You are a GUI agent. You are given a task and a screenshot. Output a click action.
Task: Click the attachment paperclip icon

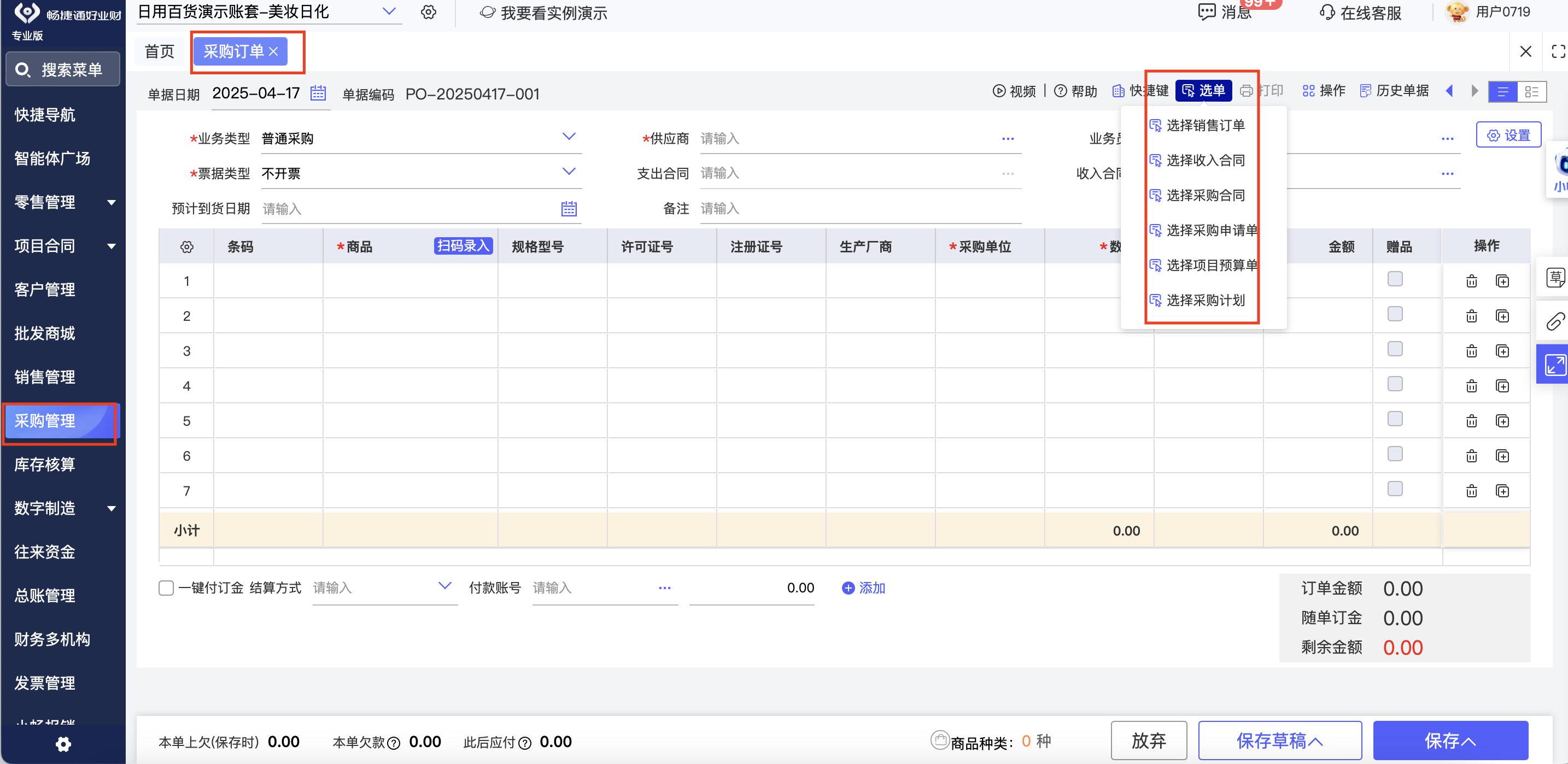click(1555, 321)
